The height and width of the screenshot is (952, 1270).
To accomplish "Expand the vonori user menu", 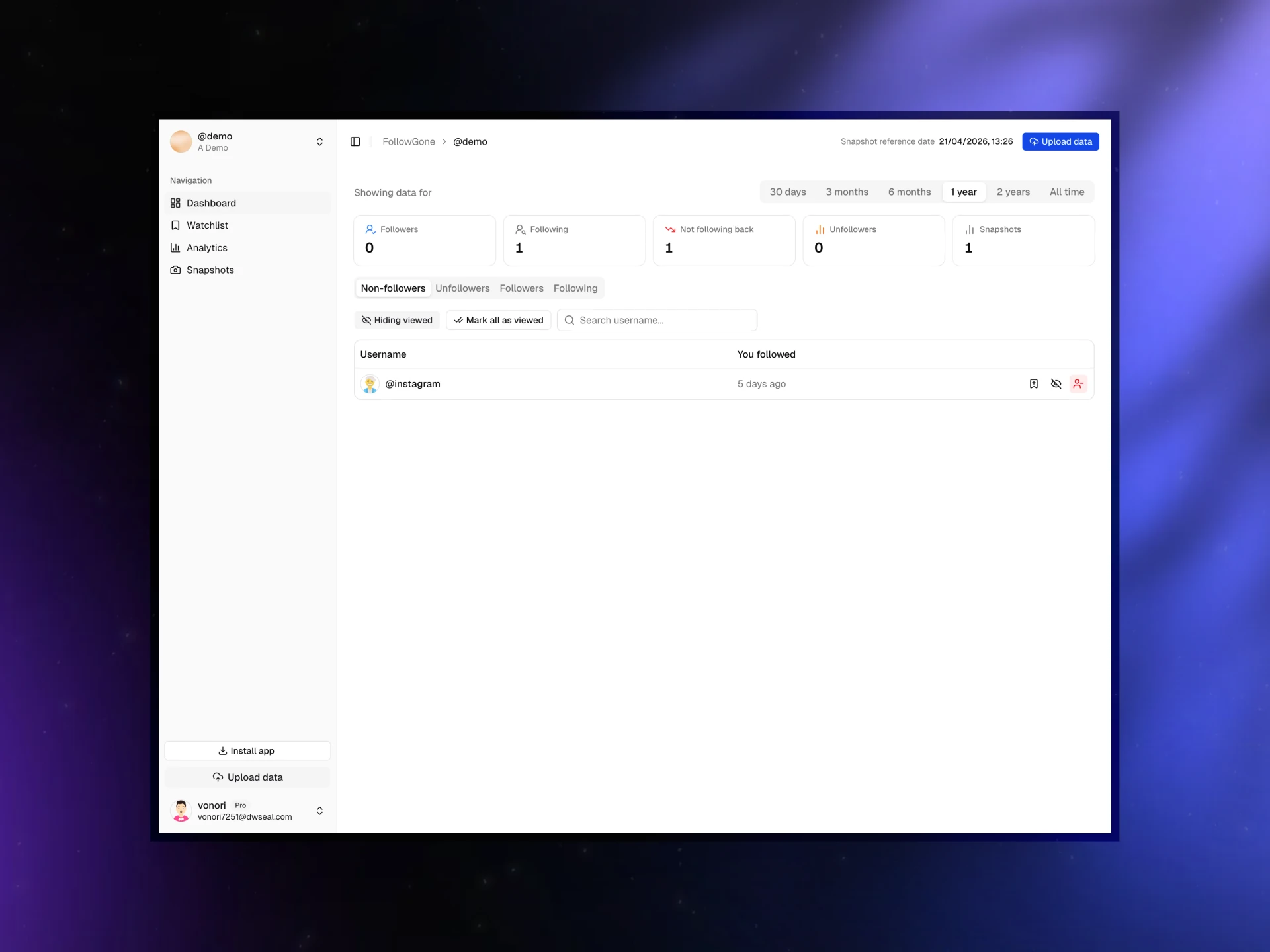I will (x=319, y=811).
